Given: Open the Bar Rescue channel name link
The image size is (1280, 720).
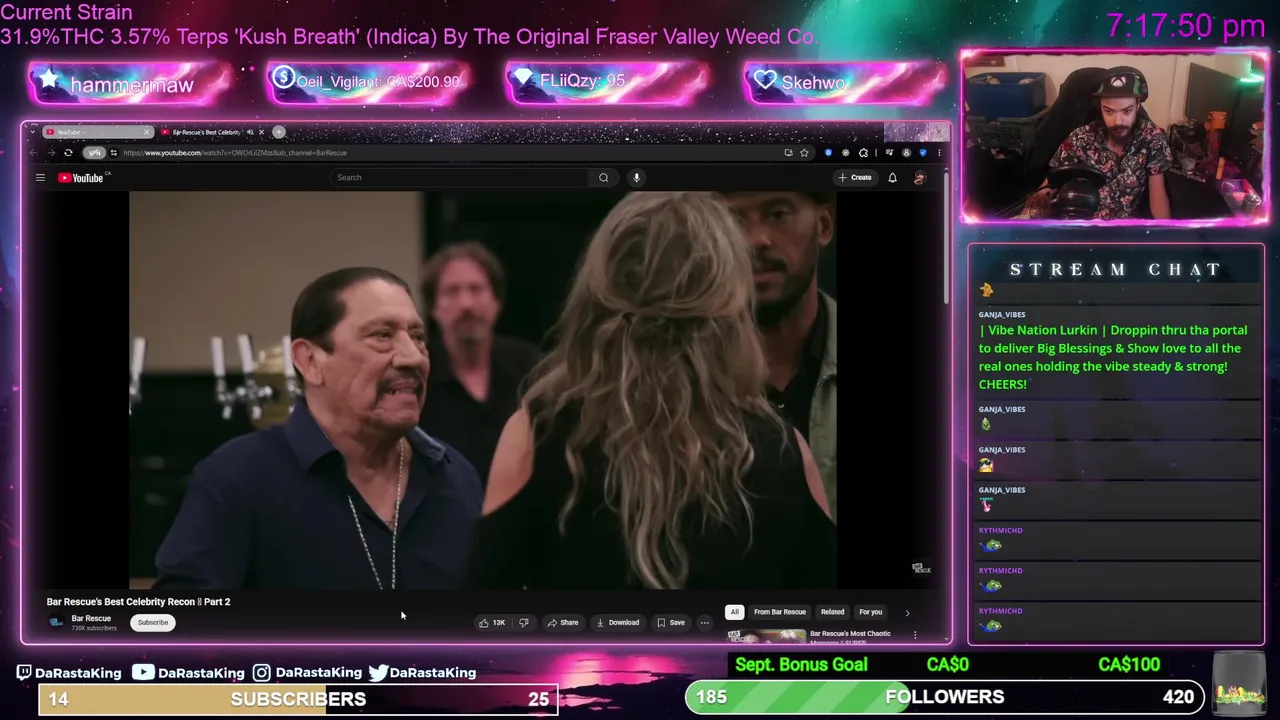Looking at the screenshot, I should pyautogui.click(x=91, y=618).
